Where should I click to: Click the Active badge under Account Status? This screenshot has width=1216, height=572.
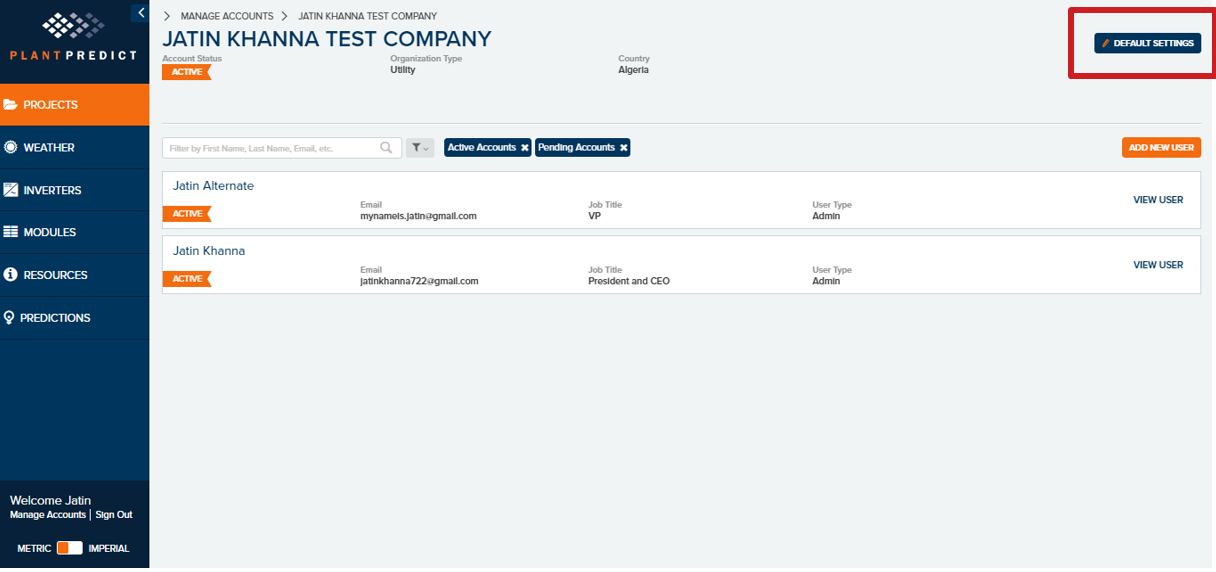[187, 72]
